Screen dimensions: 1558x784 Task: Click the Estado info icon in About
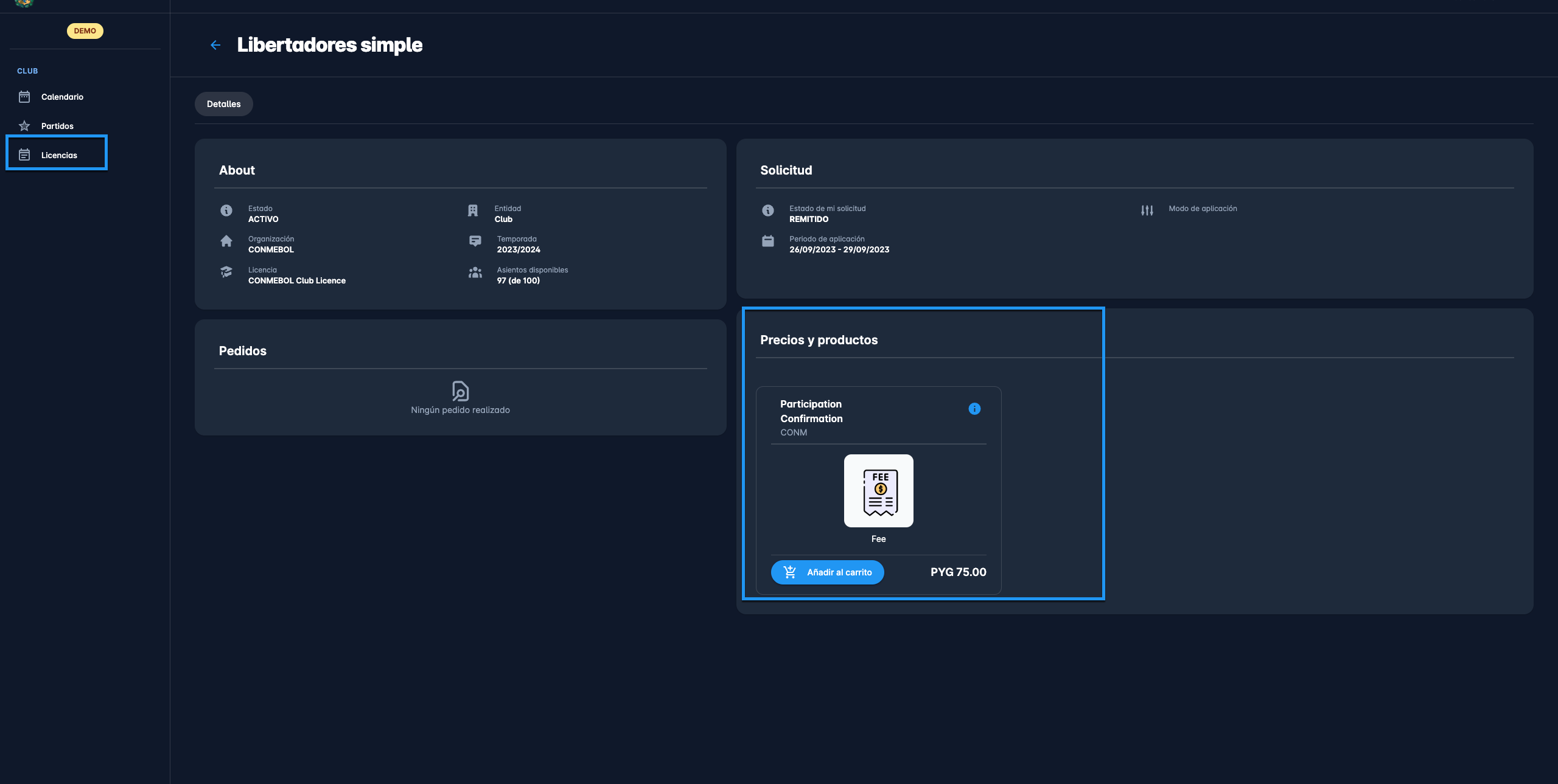click(x=226, y=210)
